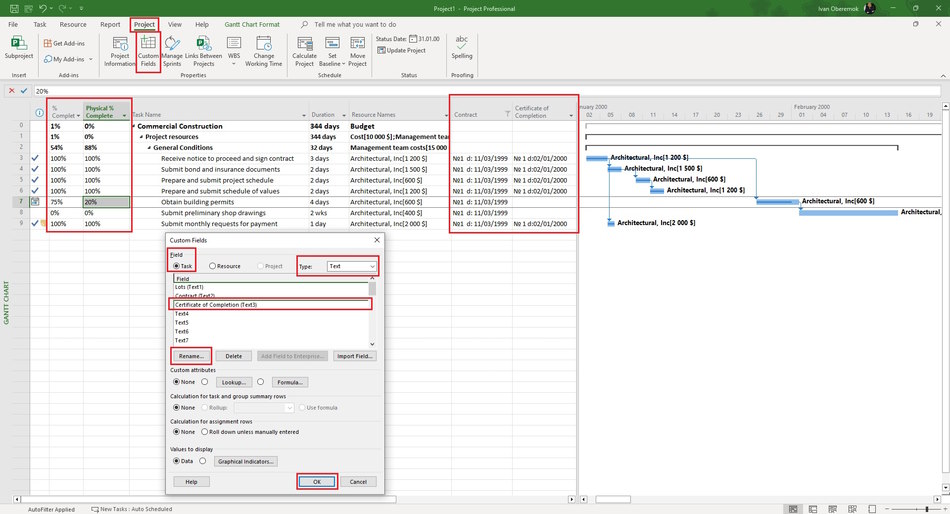Open the Gantt Chart Format tab

coord(252,24)
